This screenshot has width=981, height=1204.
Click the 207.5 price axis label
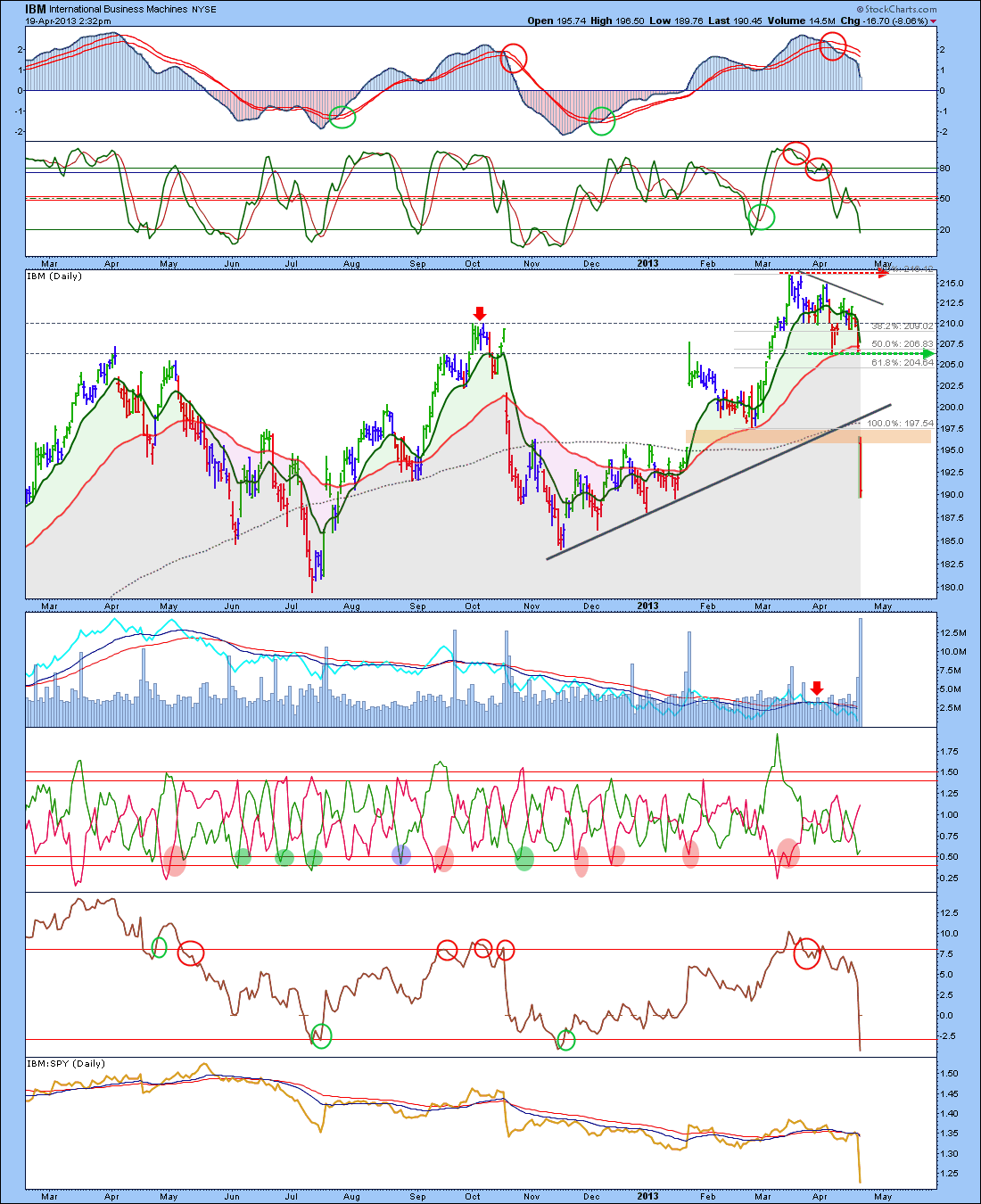951,344
